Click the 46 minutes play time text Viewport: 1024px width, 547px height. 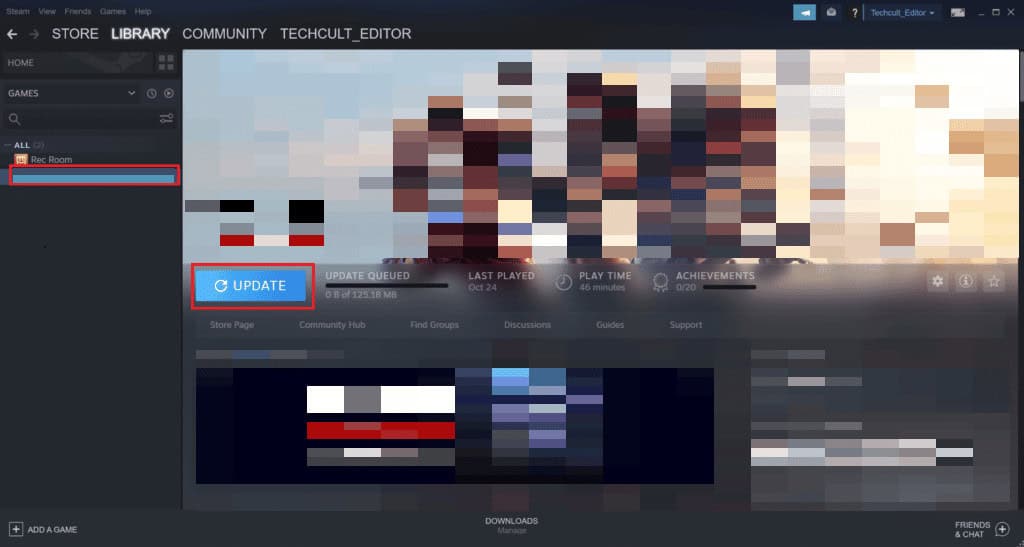pos(602,287)
